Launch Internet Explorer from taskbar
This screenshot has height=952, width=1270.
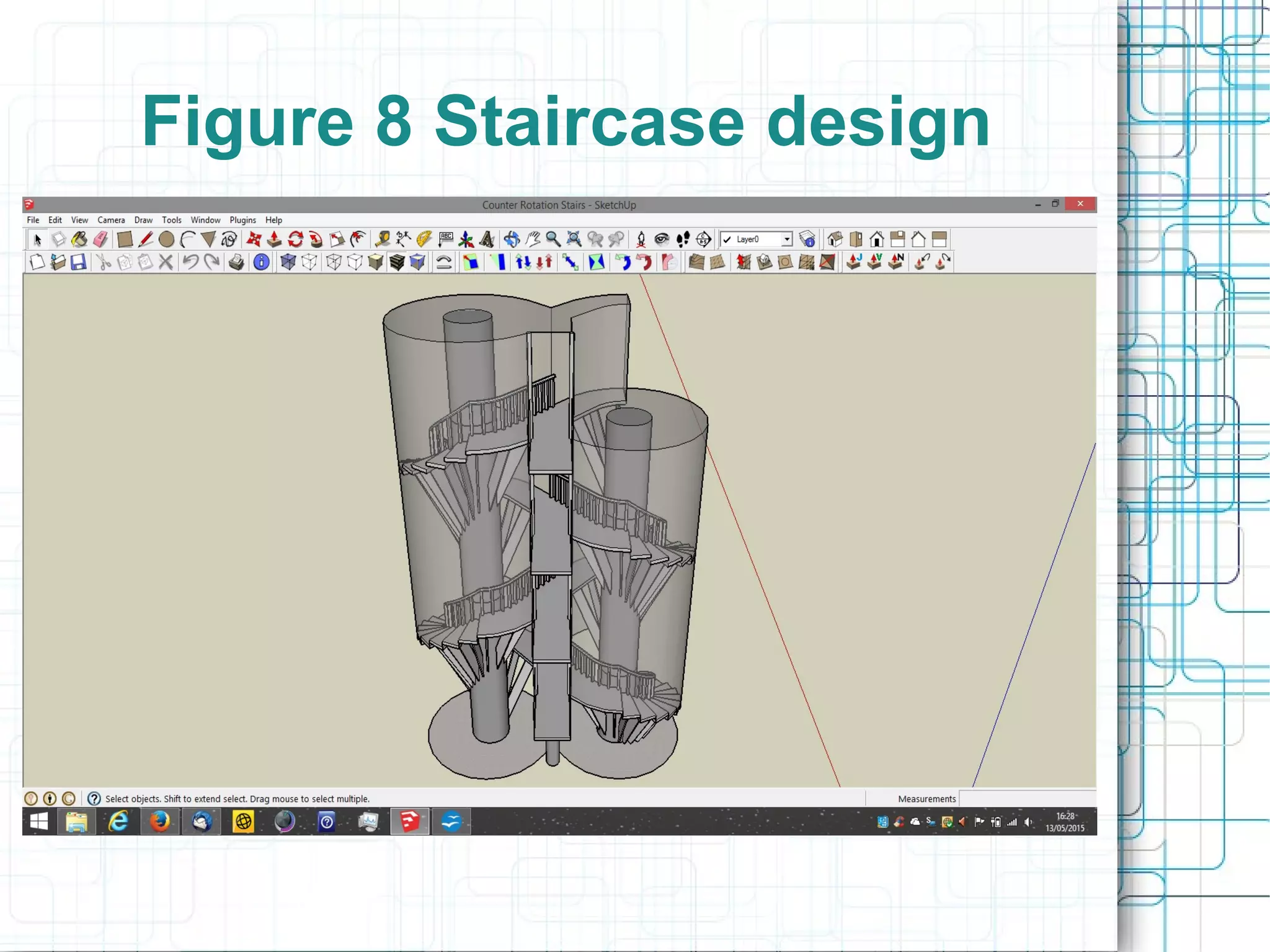tap(118, 822)
